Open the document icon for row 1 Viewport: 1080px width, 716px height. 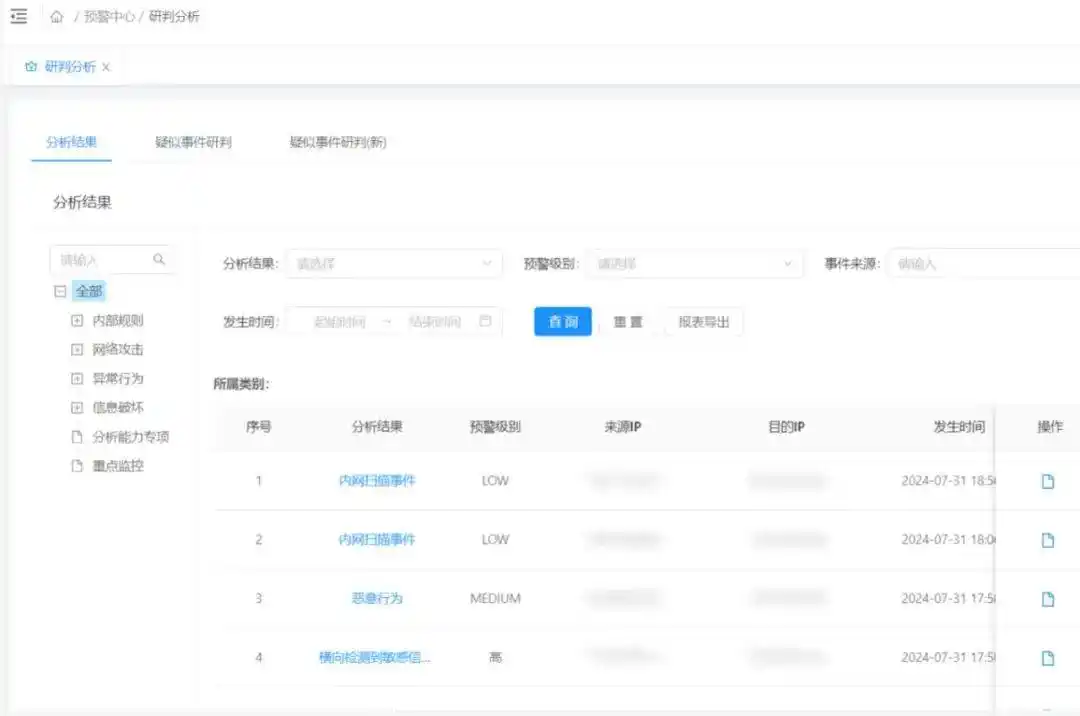click(1047, 481)
